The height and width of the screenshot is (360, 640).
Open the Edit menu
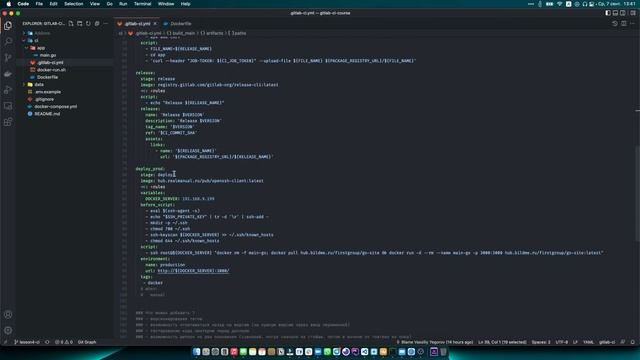point(53,4)
